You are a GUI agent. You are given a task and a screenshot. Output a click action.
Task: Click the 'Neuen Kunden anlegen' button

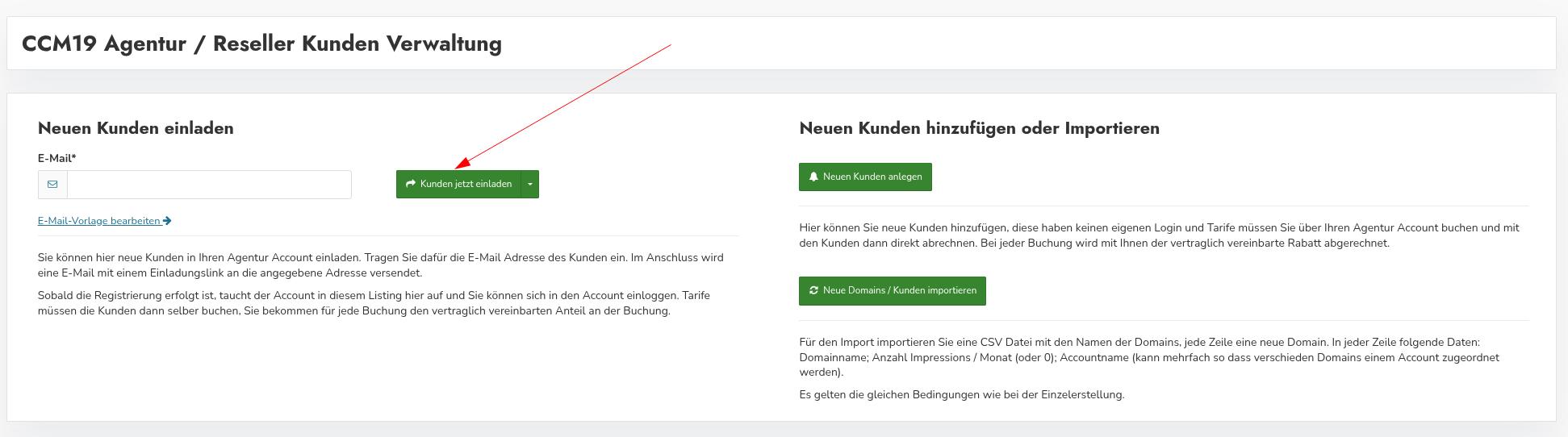(x=865, y=177)
